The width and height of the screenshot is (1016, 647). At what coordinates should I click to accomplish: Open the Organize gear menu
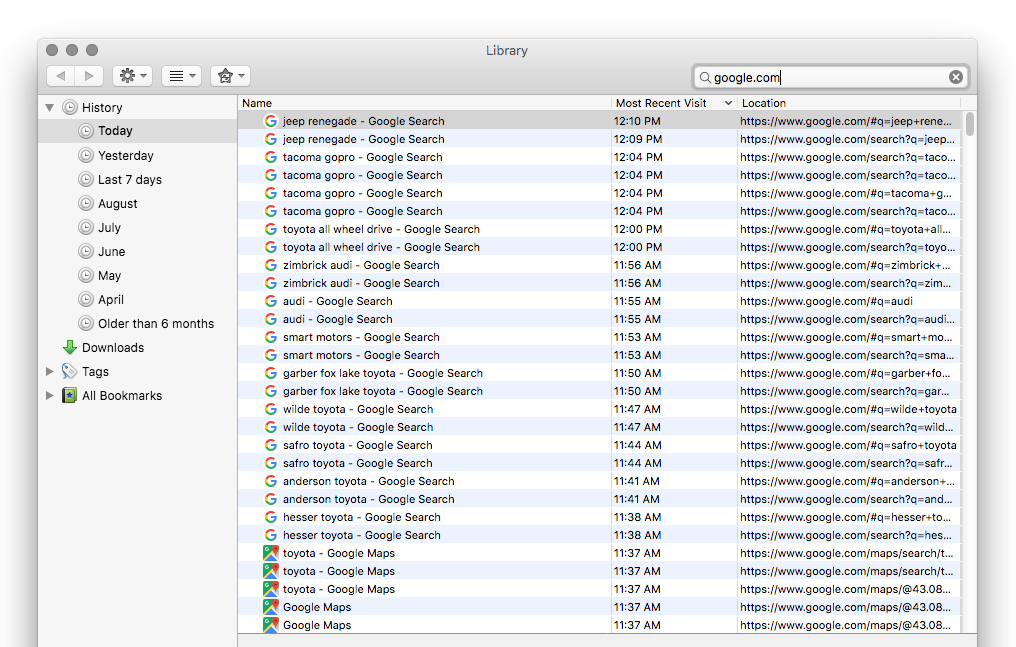[x=132, y=76]
